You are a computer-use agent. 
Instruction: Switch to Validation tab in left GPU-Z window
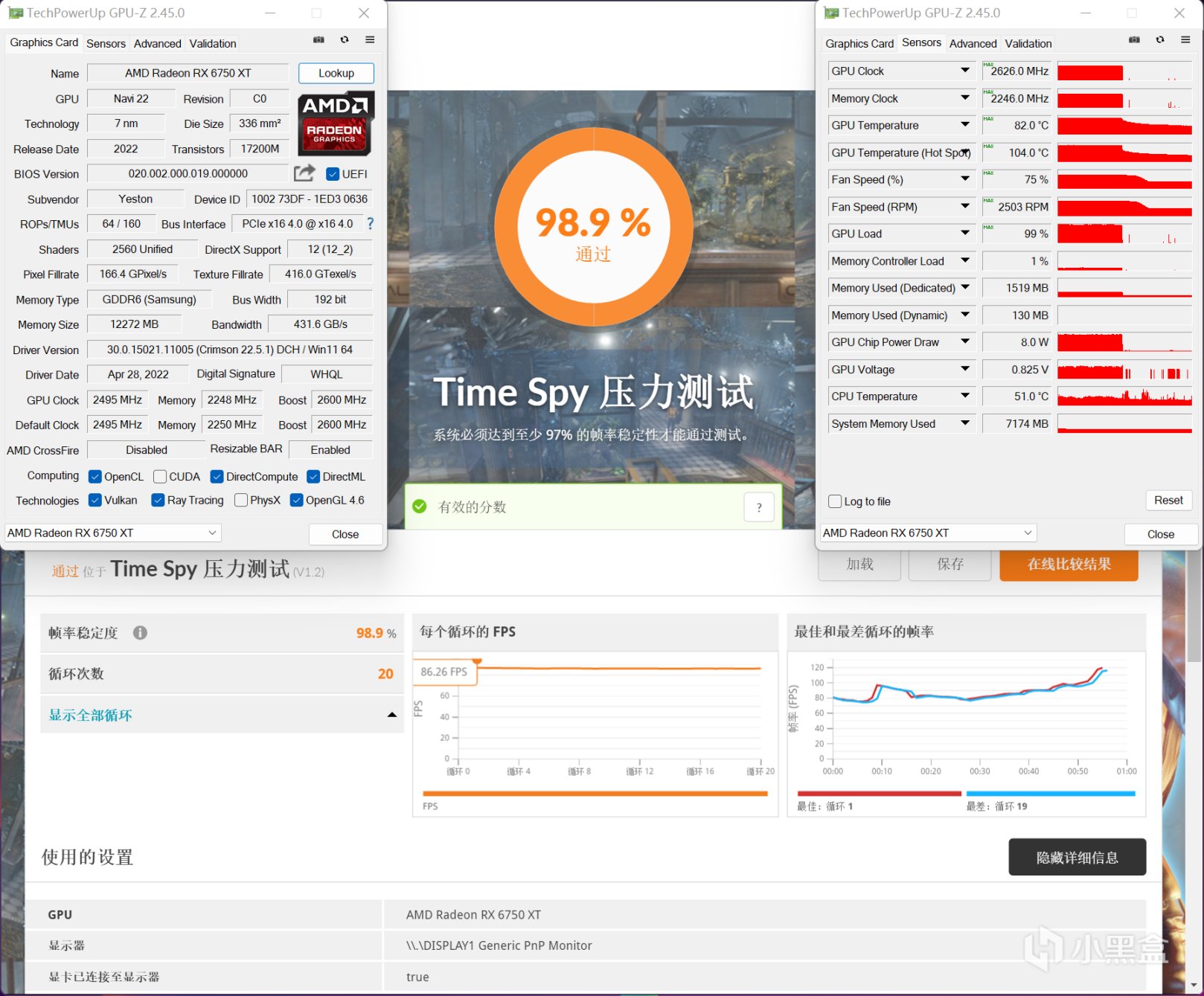tap(213, 43)
